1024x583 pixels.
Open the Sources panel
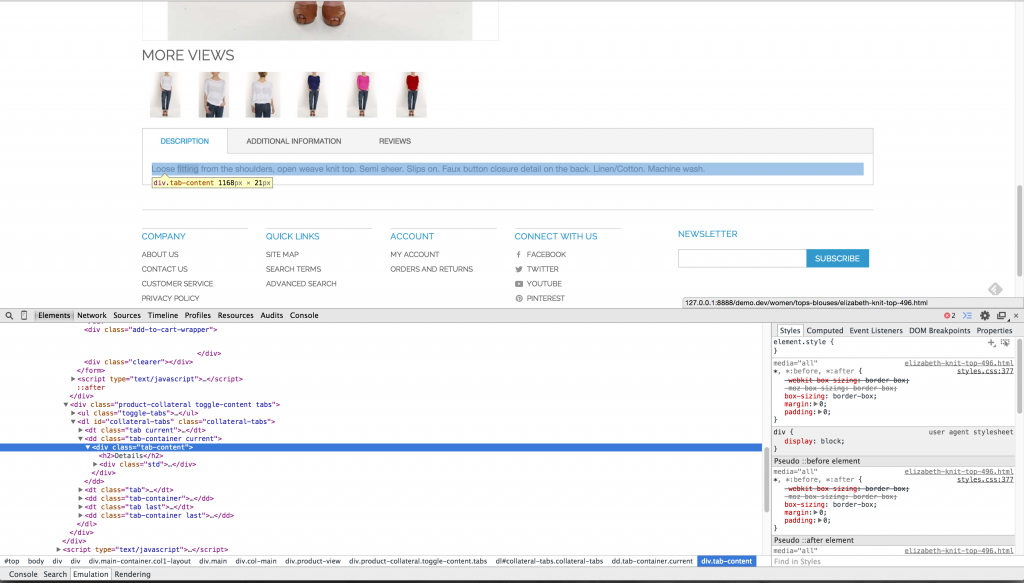(x=127, y=315)
